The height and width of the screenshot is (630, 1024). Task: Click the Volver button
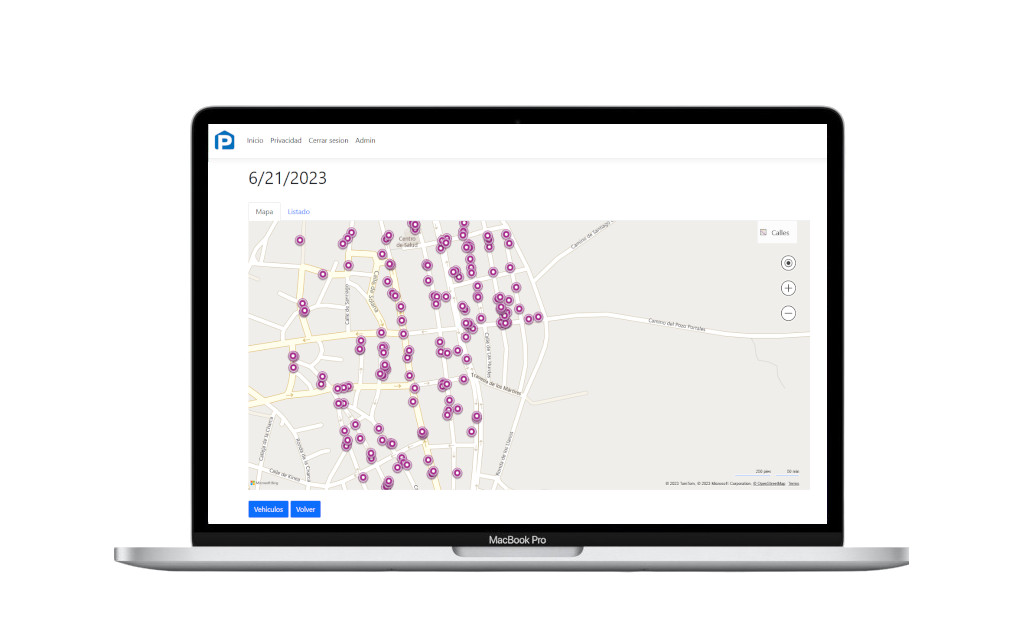pyautogui.click(x=306, y=509)
